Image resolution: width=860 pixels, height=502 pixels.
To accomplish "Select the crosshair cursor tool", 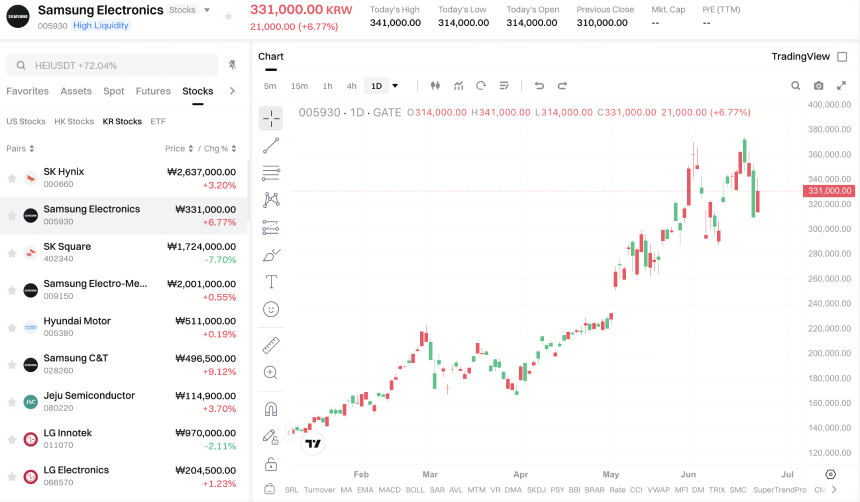I will click(x=271, y=118).
